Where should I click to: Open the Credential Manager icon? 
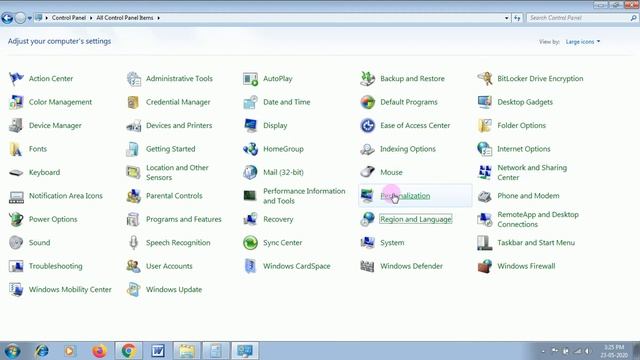coord(133,102)
